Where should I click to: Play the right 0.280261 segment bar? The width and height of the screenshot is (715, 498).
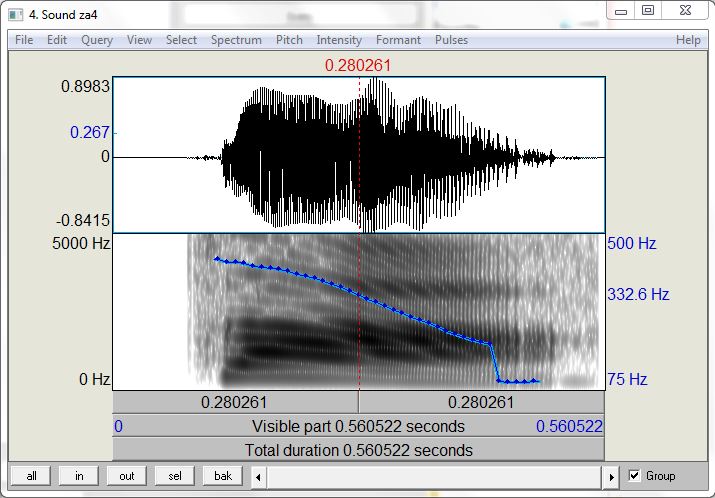pyautogui.click(x=482, y=402)
